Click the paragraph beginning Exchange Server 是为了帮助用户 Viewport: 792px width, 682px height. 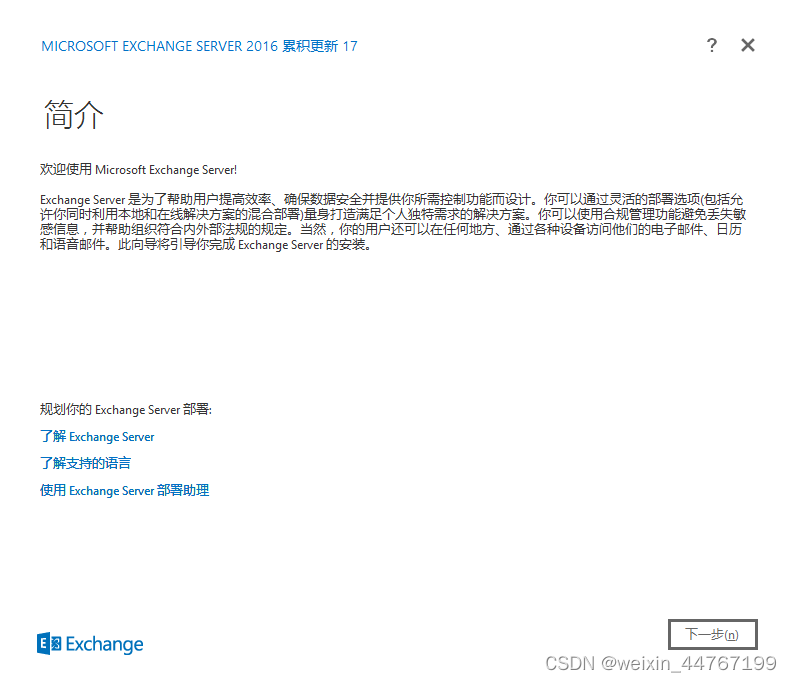pyautogui.click(x=393, y=222)
